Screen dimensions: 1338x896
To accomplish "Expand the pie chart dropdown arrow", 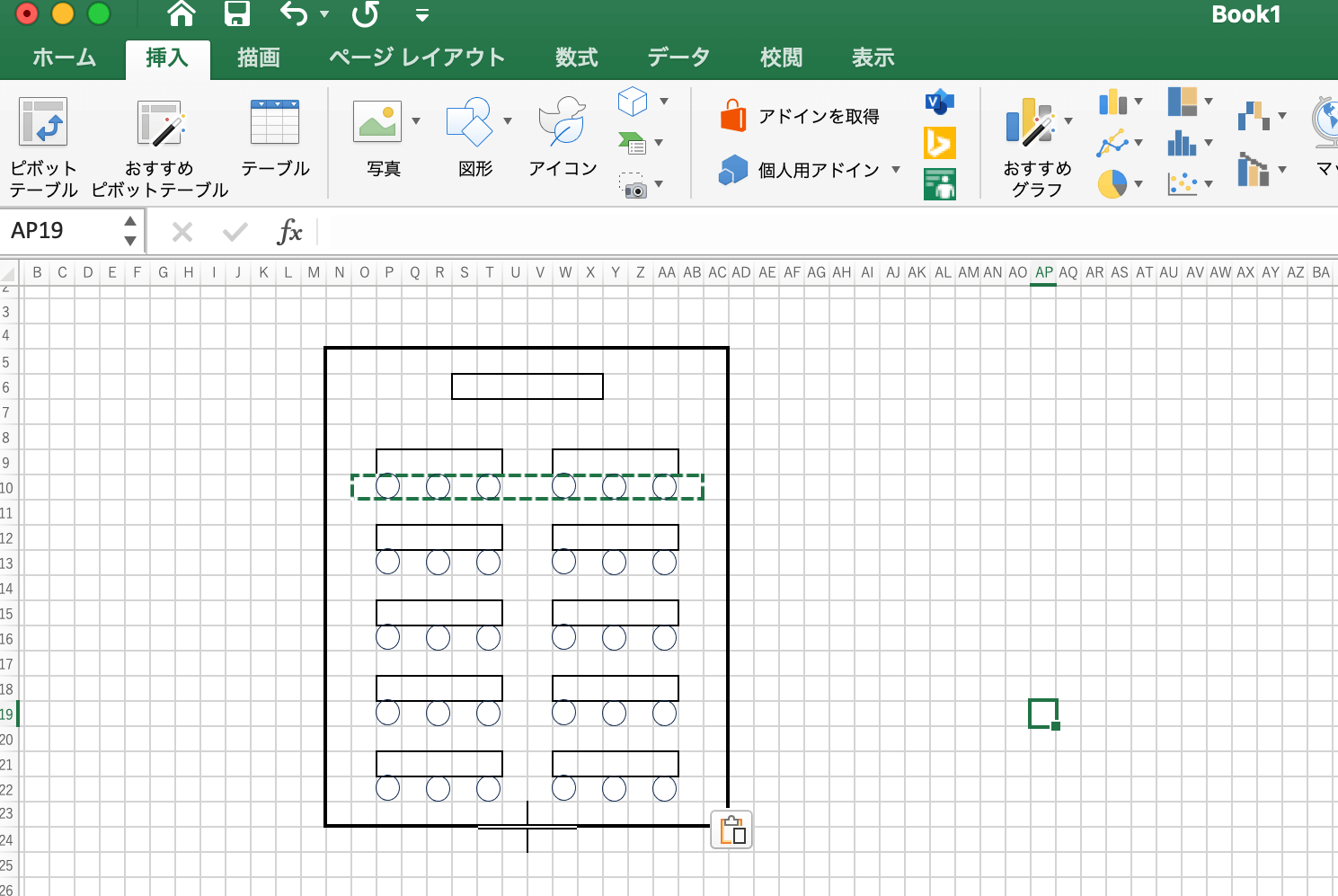I will pyautogui.click(x=1139, y=184).
